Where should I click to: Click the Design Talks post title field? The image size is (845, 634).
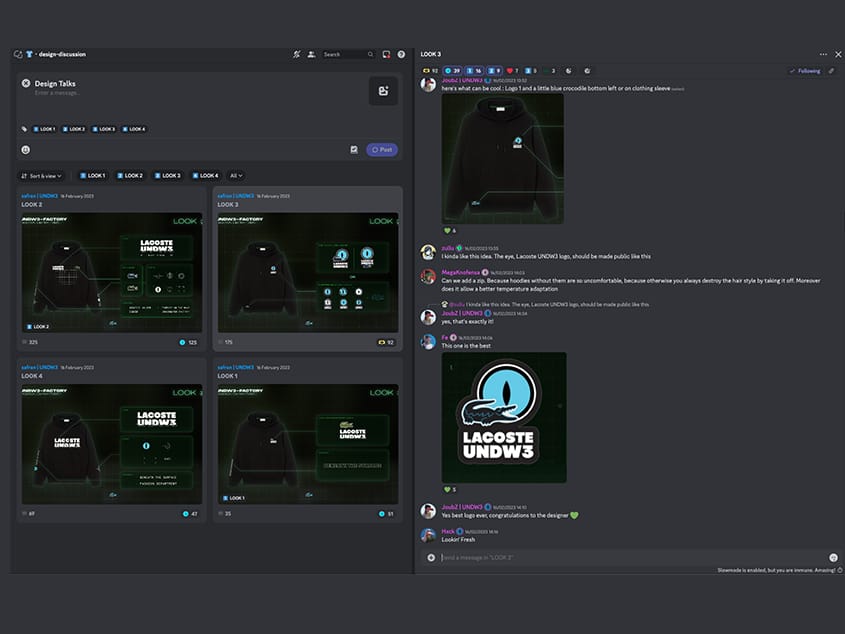[55, 83]
